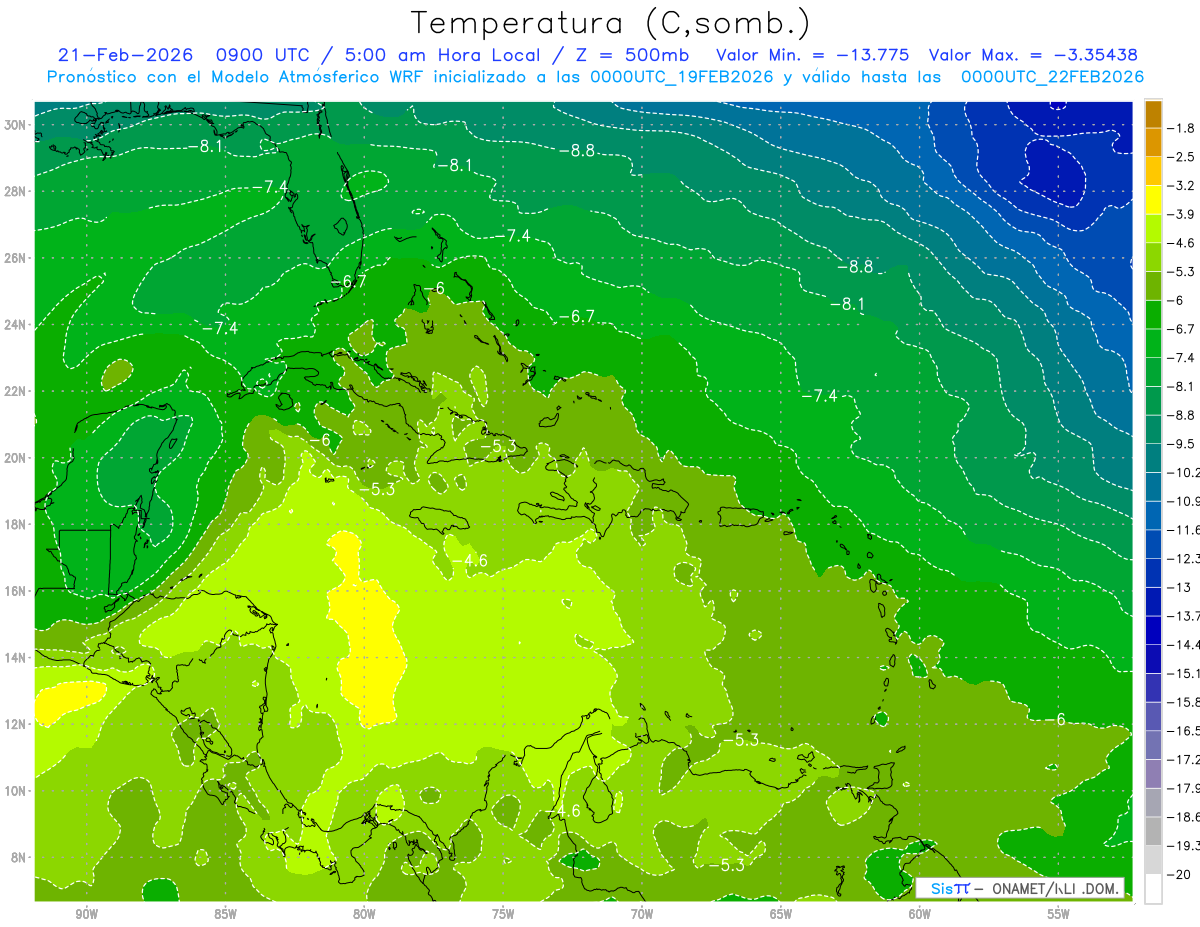
Task: Click the 90W longitude axis label
Action: pyautogui.click(x=86, y=914)
